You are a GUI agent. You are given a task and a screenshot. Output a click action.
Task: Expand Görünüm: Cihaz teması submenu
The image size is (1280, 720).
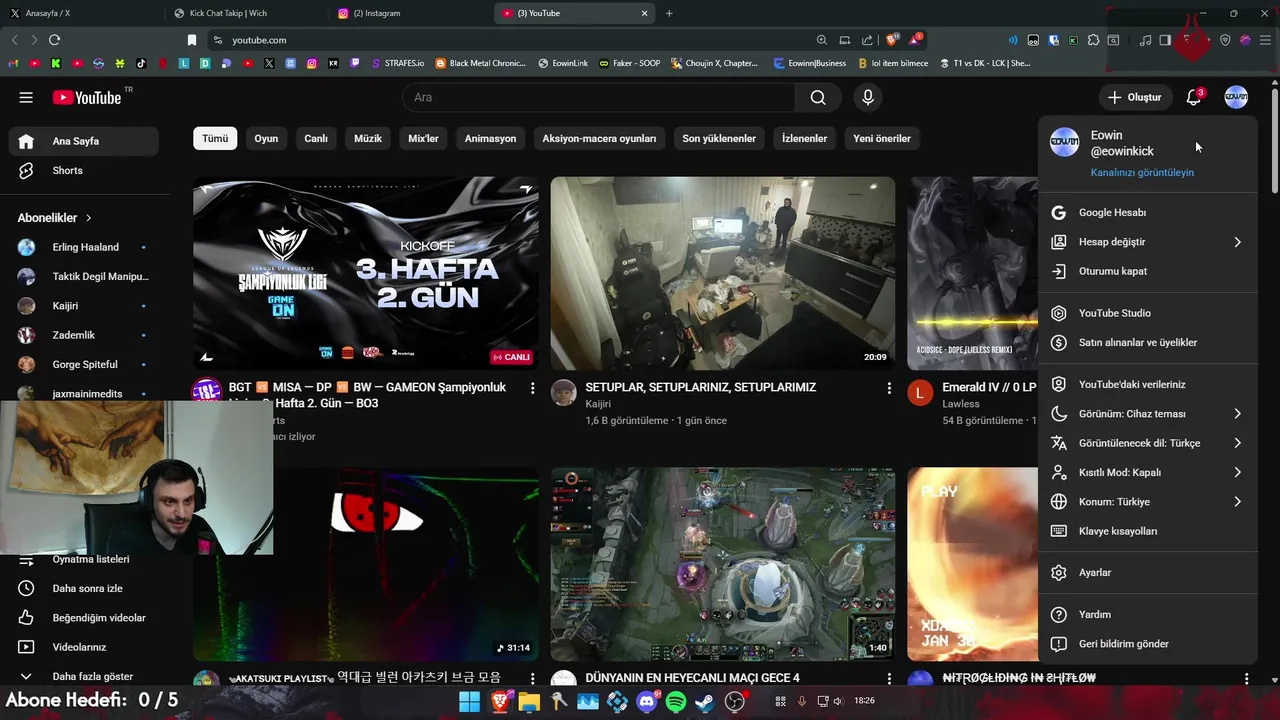click(x=1147, y=414)
